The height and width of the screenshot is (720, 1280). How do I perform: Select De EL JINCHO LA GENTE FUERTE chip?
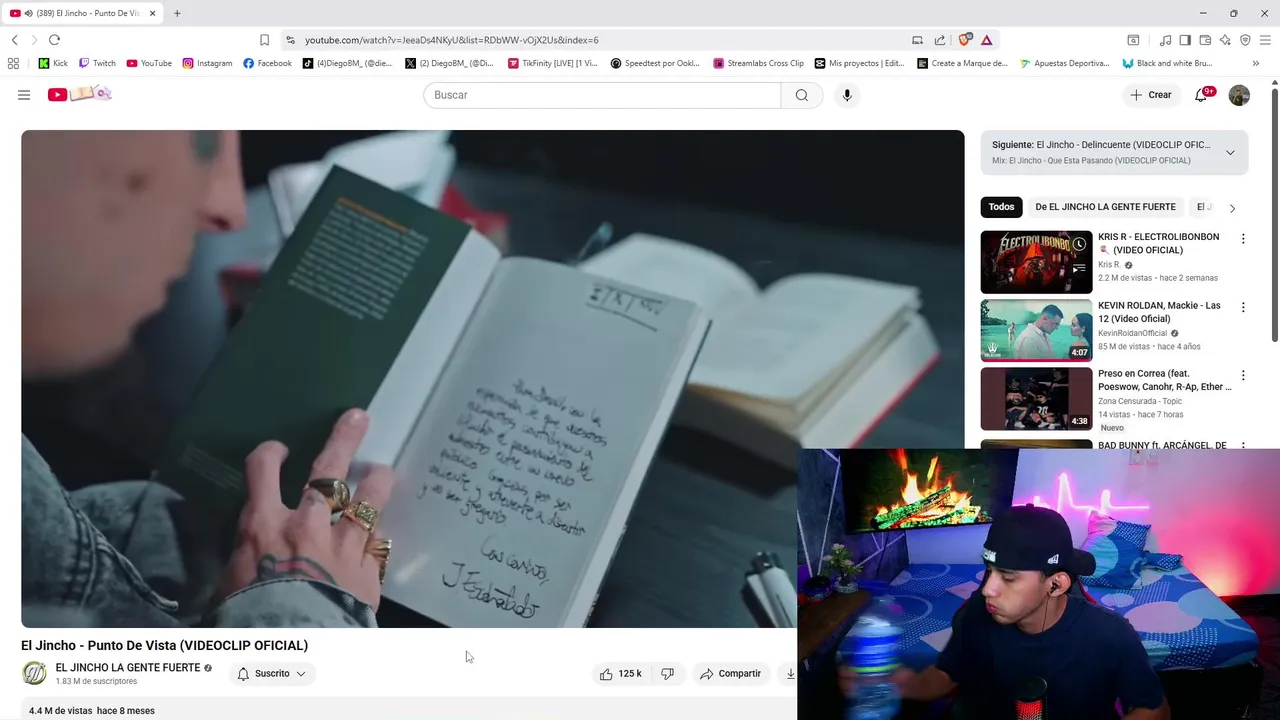[1105, 207]
